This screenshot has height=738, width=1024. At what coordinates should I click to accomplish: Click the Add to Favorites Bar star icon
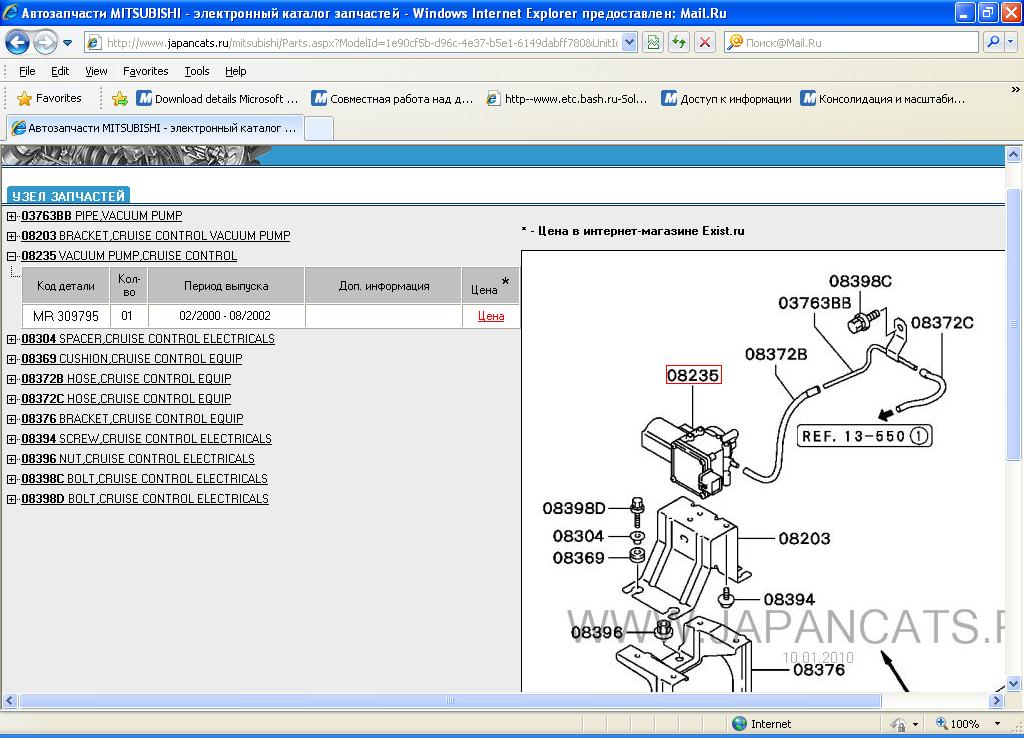tap(120, 99)
